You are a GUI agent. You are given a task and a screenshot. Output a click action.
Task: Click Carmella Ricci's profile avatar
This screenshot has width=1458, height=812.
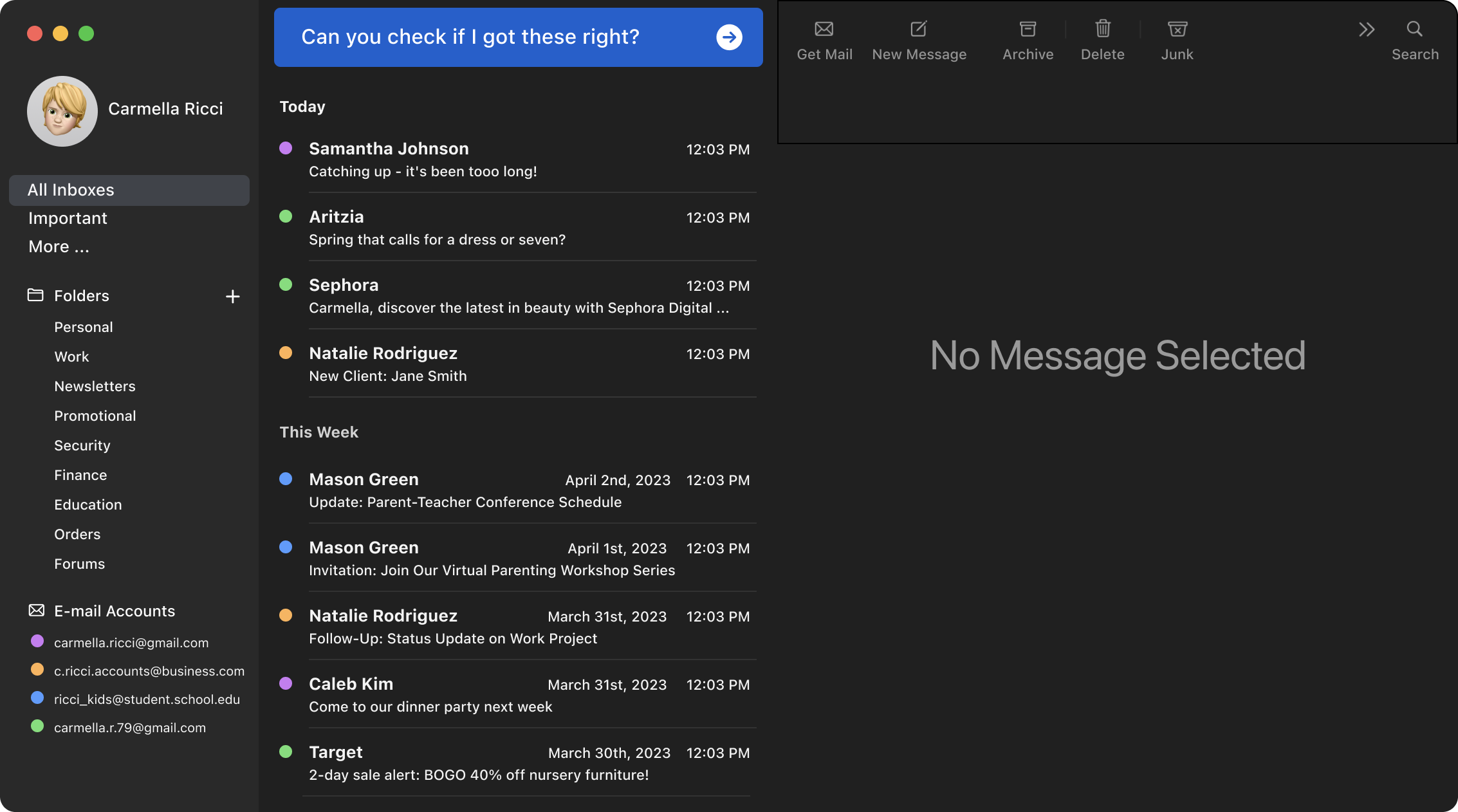click(62, 111)
